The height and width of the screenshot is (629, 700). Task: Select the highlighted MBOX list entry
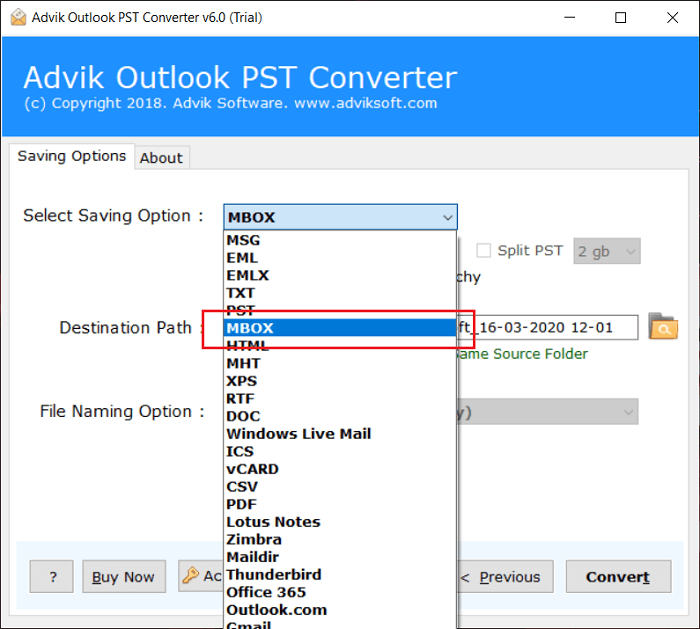tap(340, 328)
